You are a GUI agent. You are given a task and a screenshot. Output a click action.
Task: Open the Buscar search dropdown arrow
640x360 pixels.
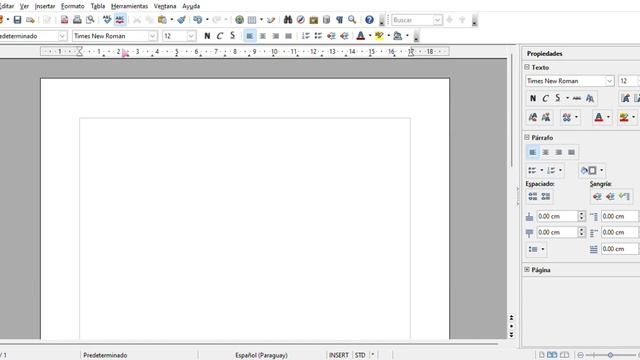[x=437, y=20]
